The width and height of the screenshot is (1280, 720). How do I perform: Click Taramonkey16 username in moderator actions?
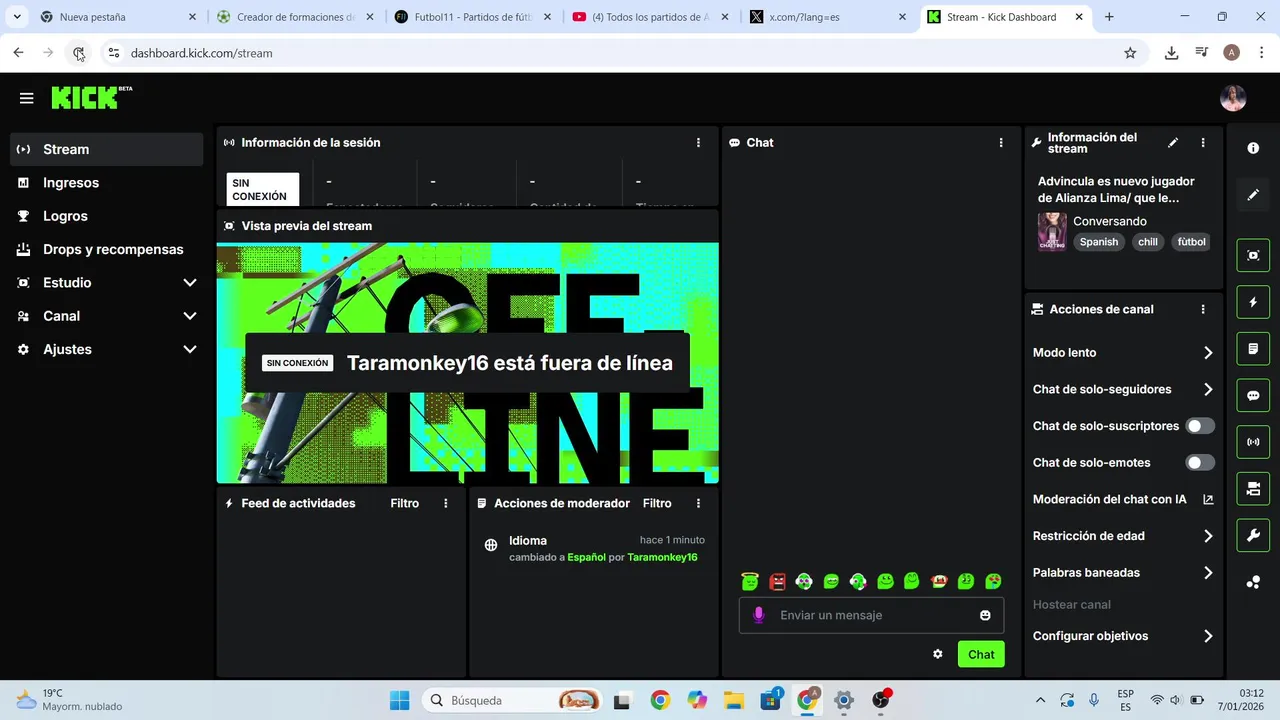click(x=662, y=557)
